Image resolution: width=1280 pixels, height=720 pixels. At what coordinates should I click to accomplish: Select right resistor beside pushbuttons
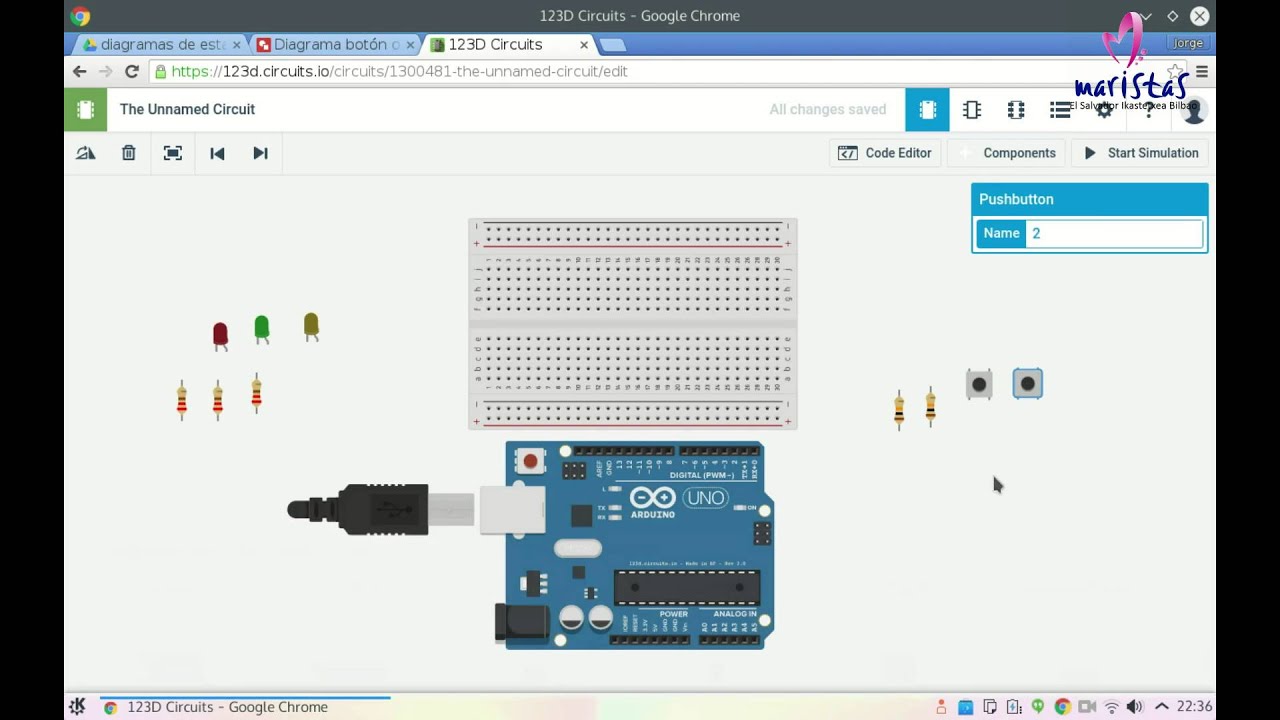click(x=931, y=408)
